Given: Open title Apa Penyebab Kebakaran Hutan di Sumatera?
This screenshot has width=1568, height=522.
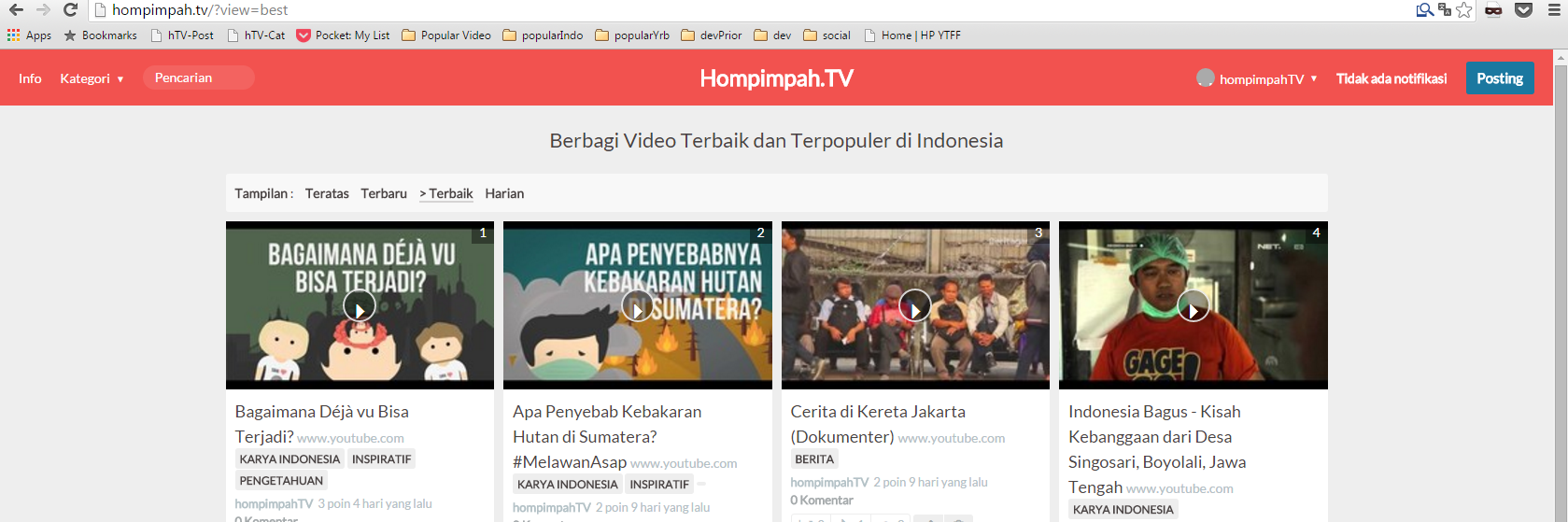Looking at the screenshot, I should tap(607, 436).
